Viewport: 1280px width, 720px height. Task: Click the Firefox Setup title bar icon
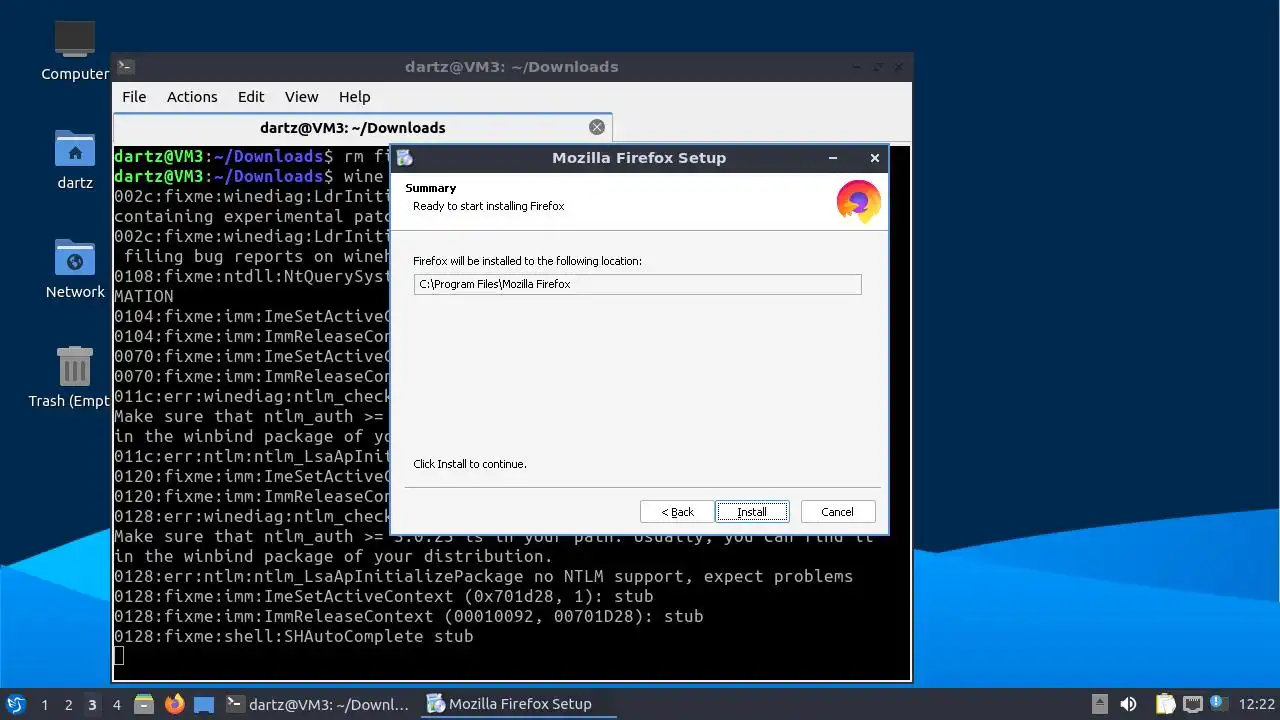click(404, 158)
